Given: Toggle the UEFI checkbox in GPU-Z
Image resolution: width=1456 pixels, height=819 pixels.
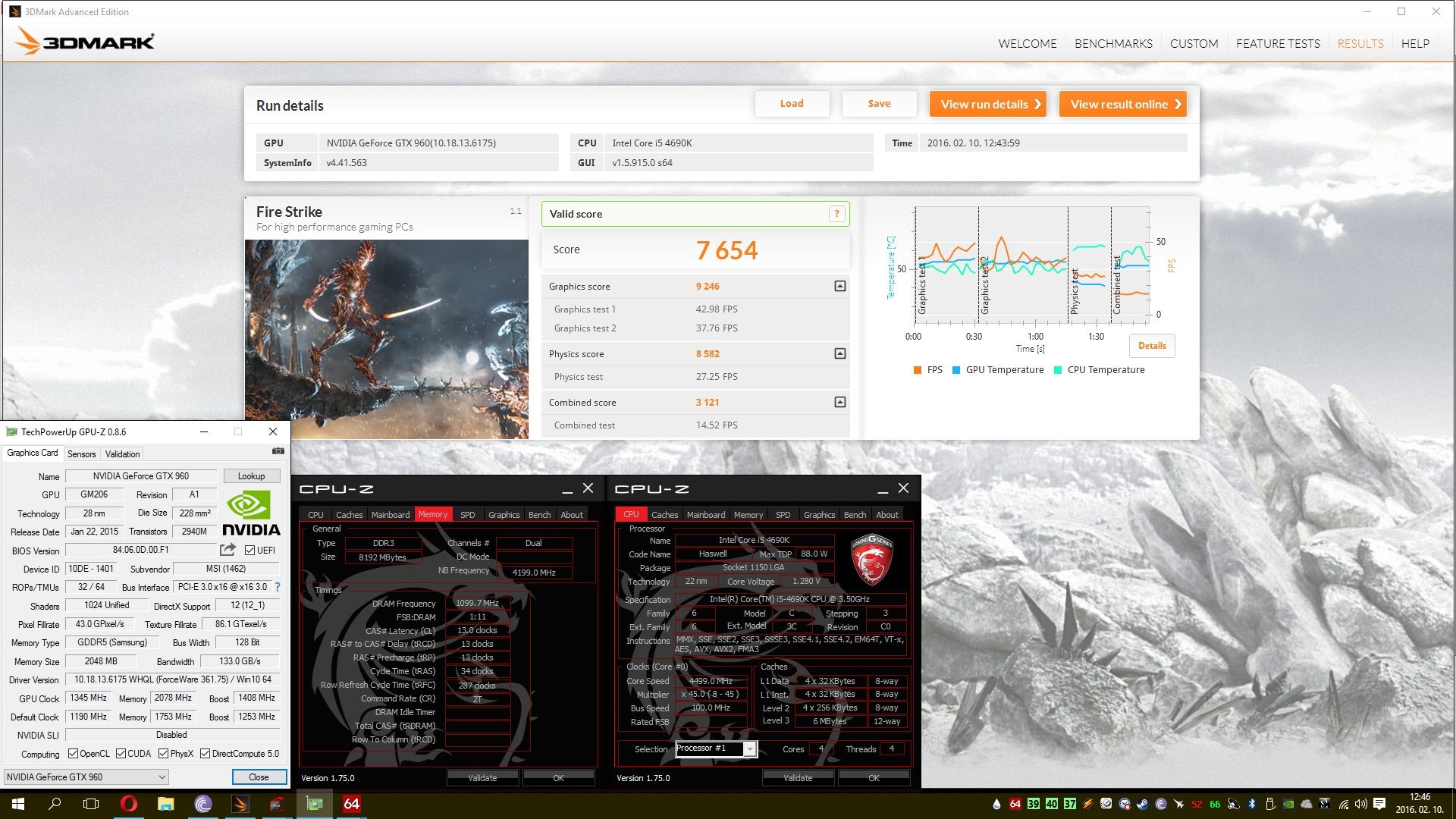Looking at the screenshot, I should coord(249,551).
